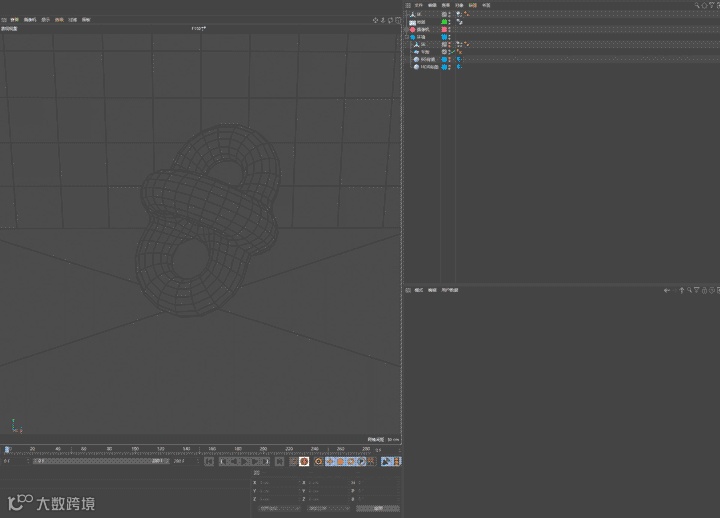Click the X position field in Coordinates
Viewport: 720px width, 518px height.
pos(275,483)
